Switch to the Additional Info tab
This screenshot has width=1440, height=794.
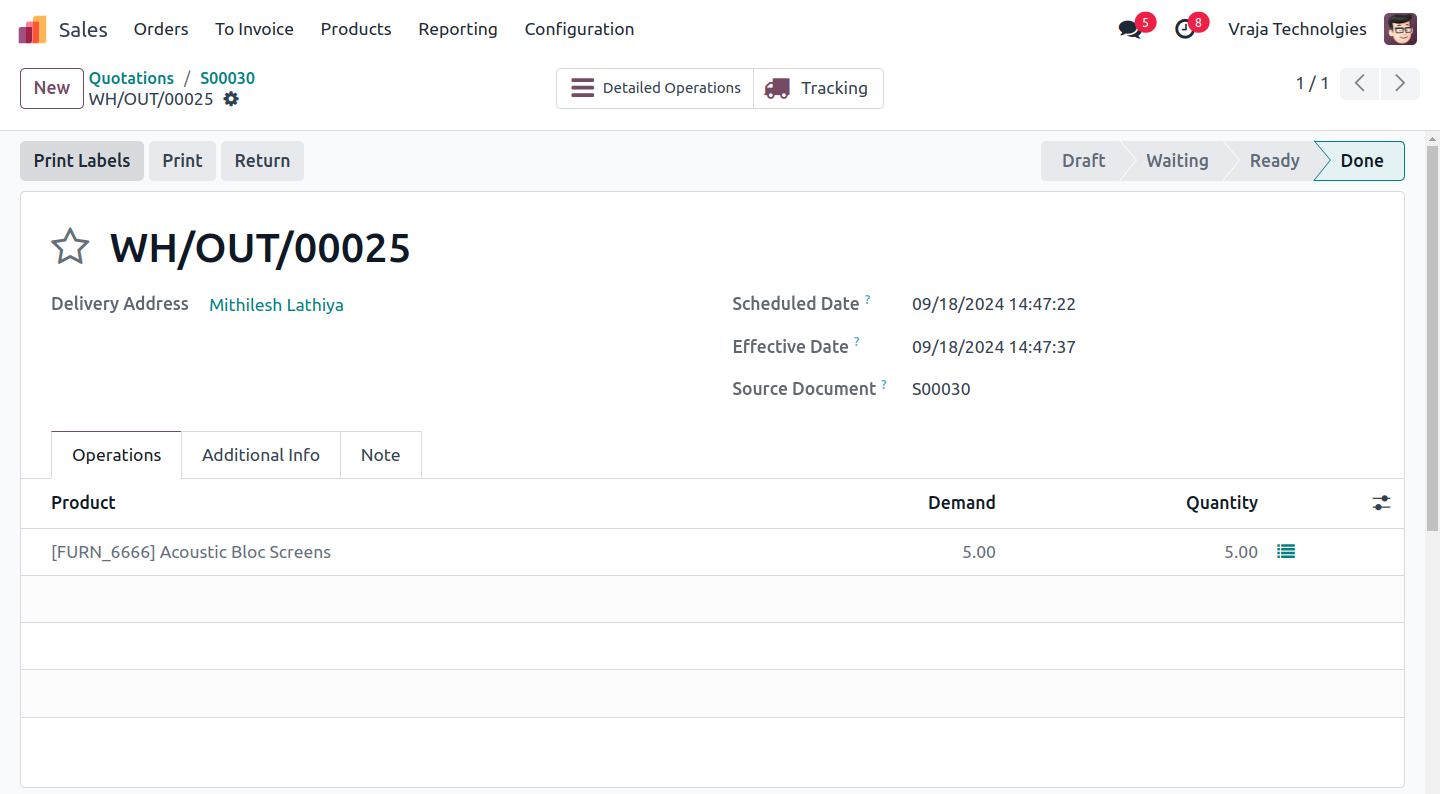[261, 455]
